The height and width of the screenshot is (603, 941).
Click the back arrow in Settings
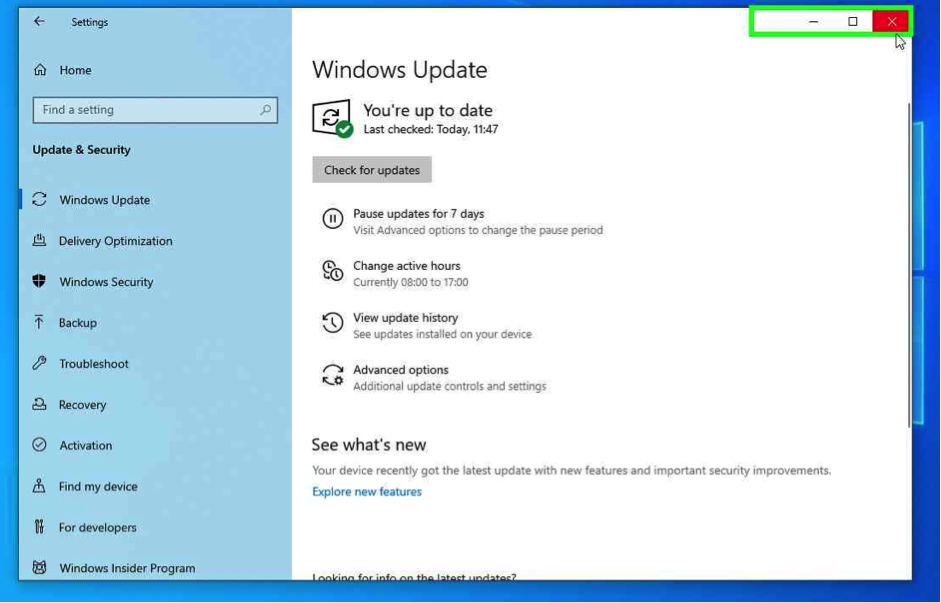pos(39,21)
